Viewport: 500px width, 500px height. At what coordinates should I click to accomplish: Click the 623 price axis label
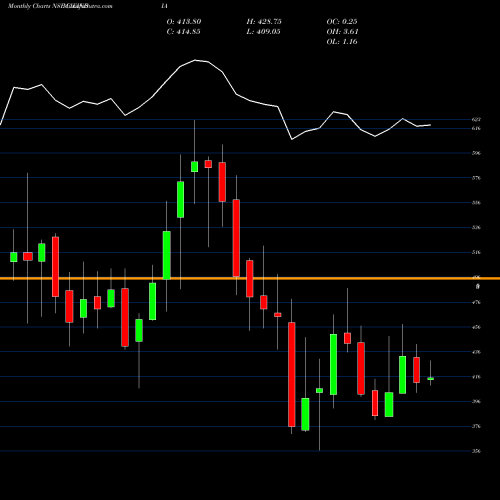point(476,119)
